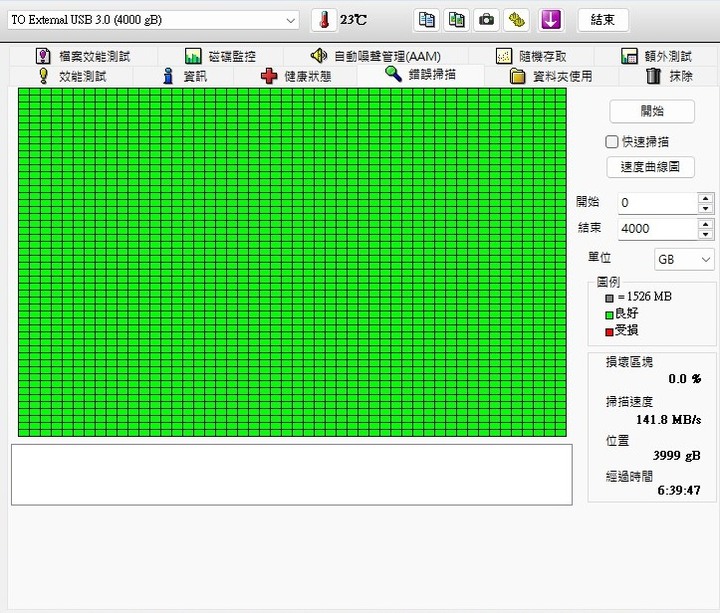720x613 pixels.
Task: Switch to the 抹除 tab
Action: pyautogui.click(x=669, y=76)
